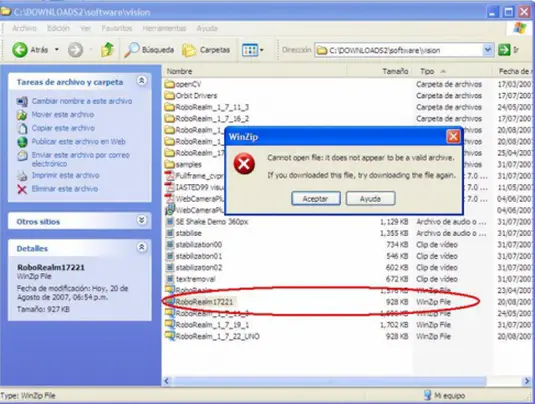Toggle the Carpetas folders pane

pos(206,50)
